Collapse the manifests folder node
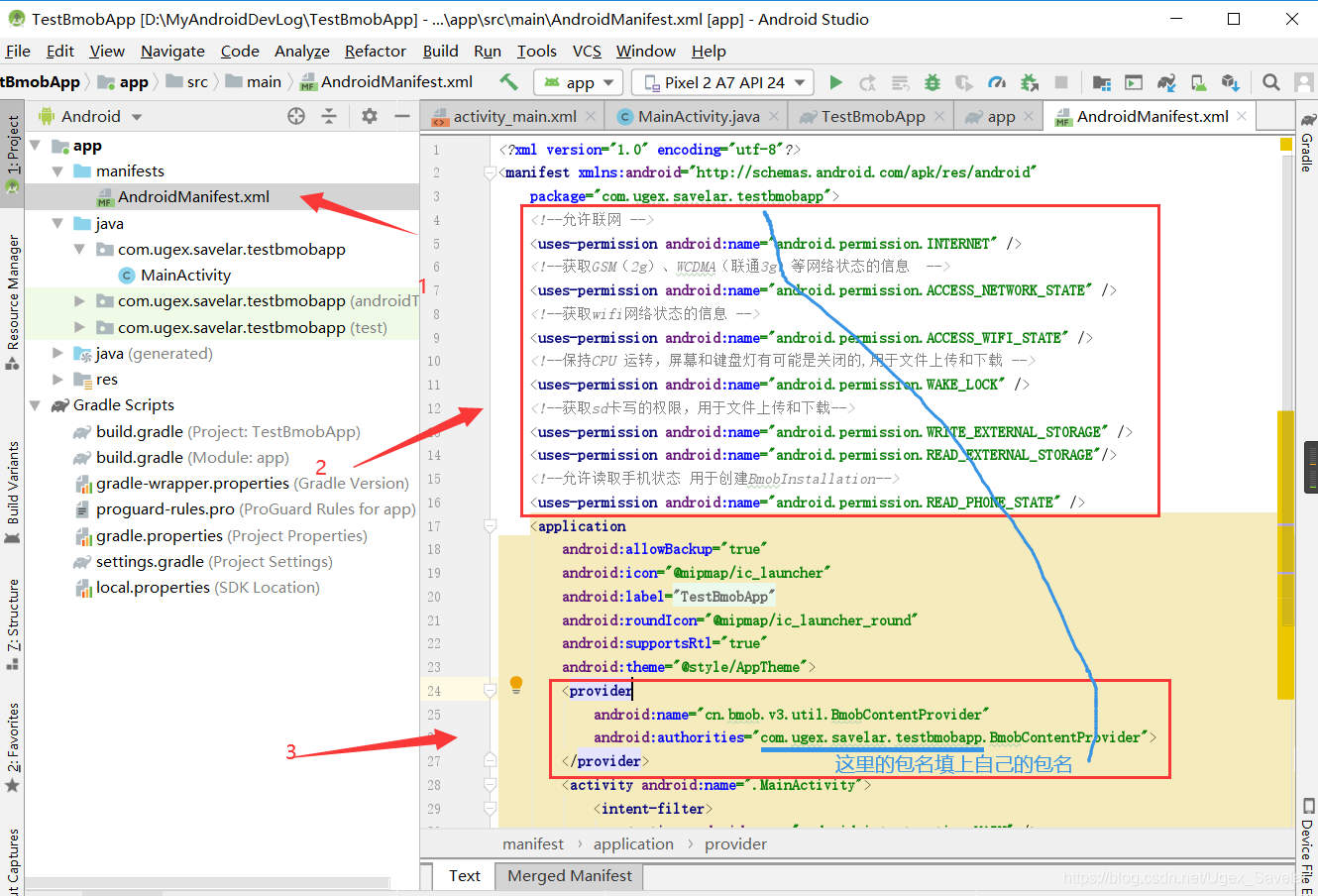 pos(57,171)
